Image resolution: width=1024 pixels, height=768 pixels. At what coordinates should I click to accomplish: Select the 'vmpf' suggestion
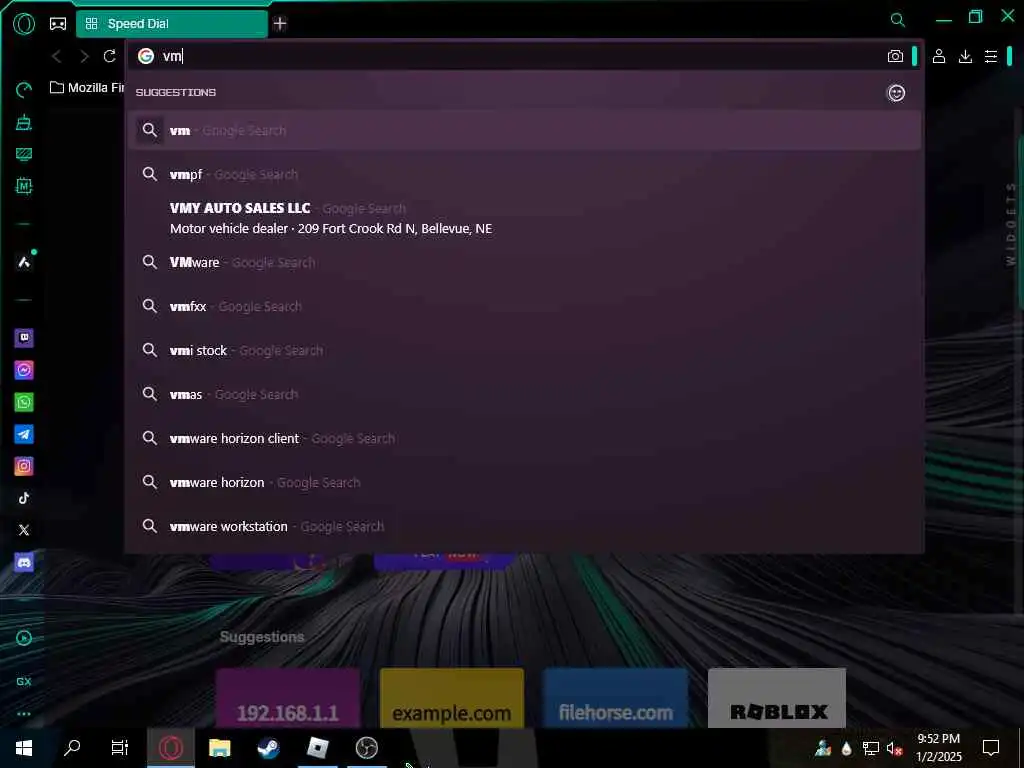(x=524, y=174)
